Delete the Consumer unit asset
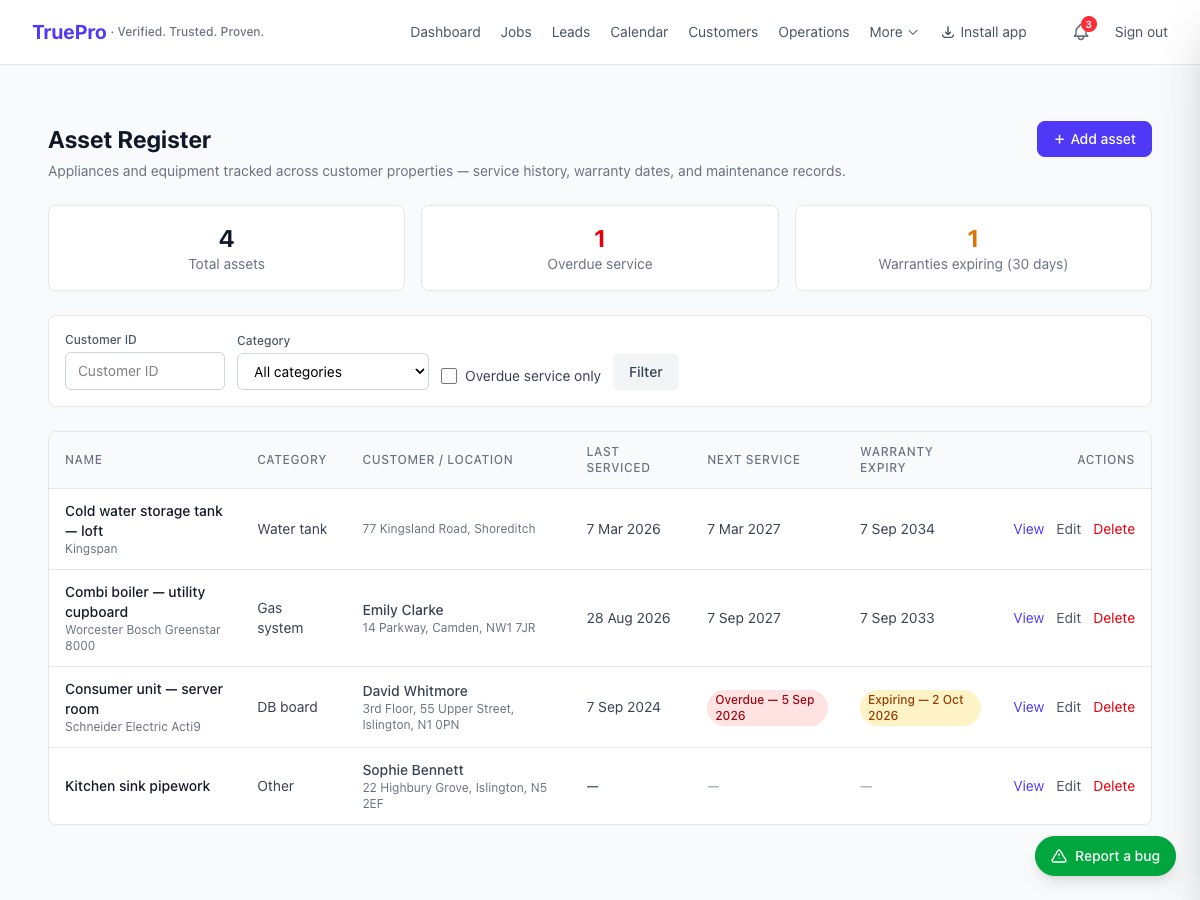Viewport: 1200px width, 900px height. [x=1114, y=707]
